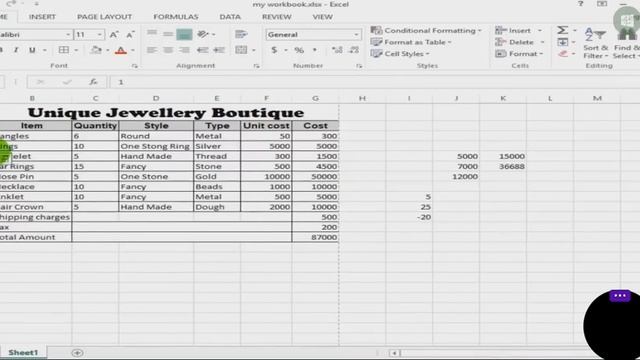Expand the General number format combo box

click(x=313, y=35)
